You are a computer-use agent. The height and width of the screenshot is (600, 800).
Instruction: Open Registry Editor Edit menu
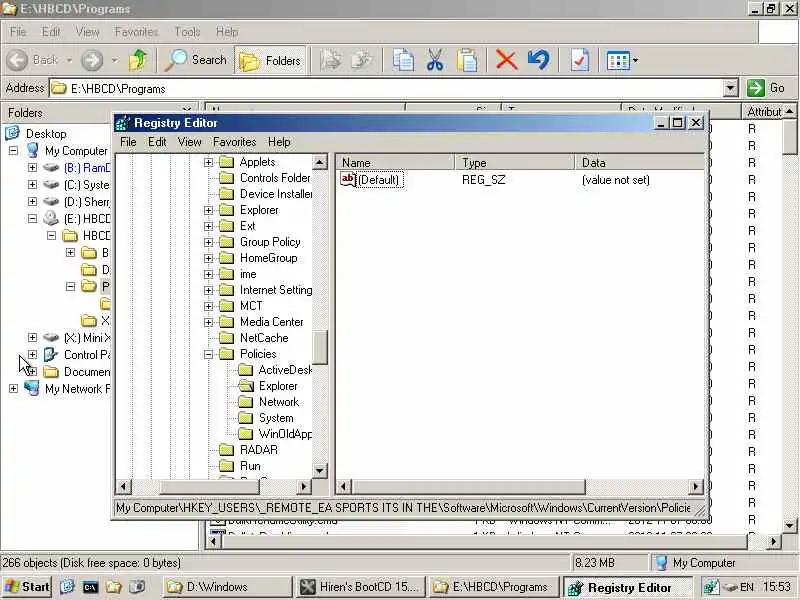click(x=157, y=142)
